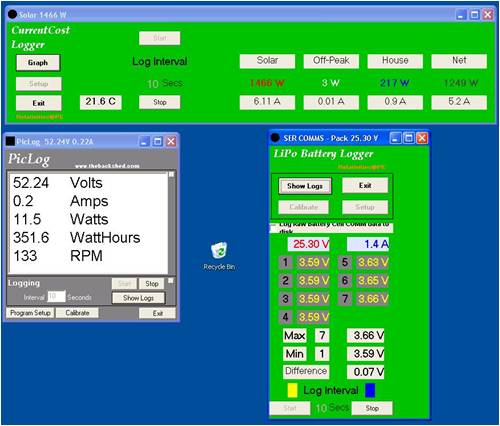
Task: Exit the PicLog window
Action: tap(158, 313)
